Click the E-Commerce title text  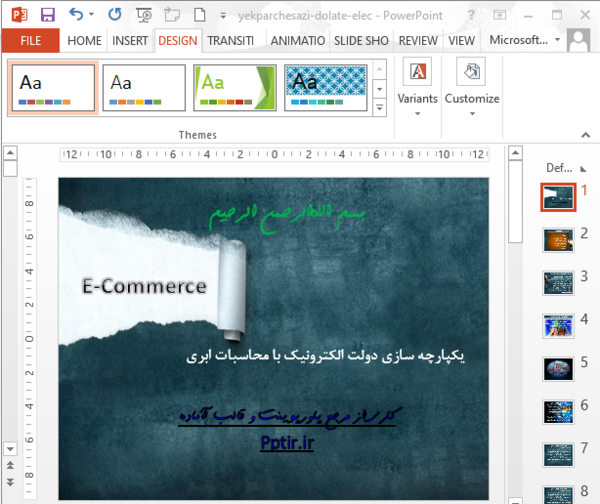[x=144, y=286]
